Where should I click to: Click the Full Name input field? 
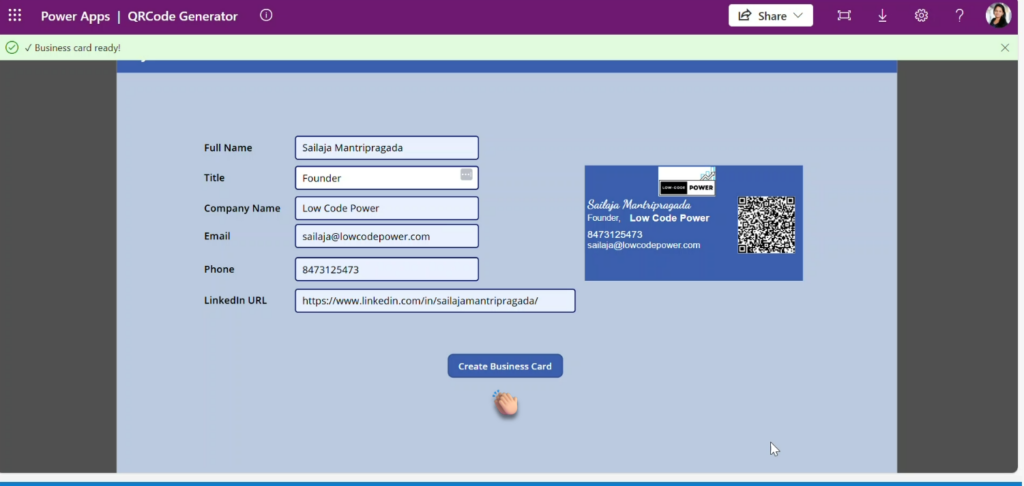[x=387, y=148]
